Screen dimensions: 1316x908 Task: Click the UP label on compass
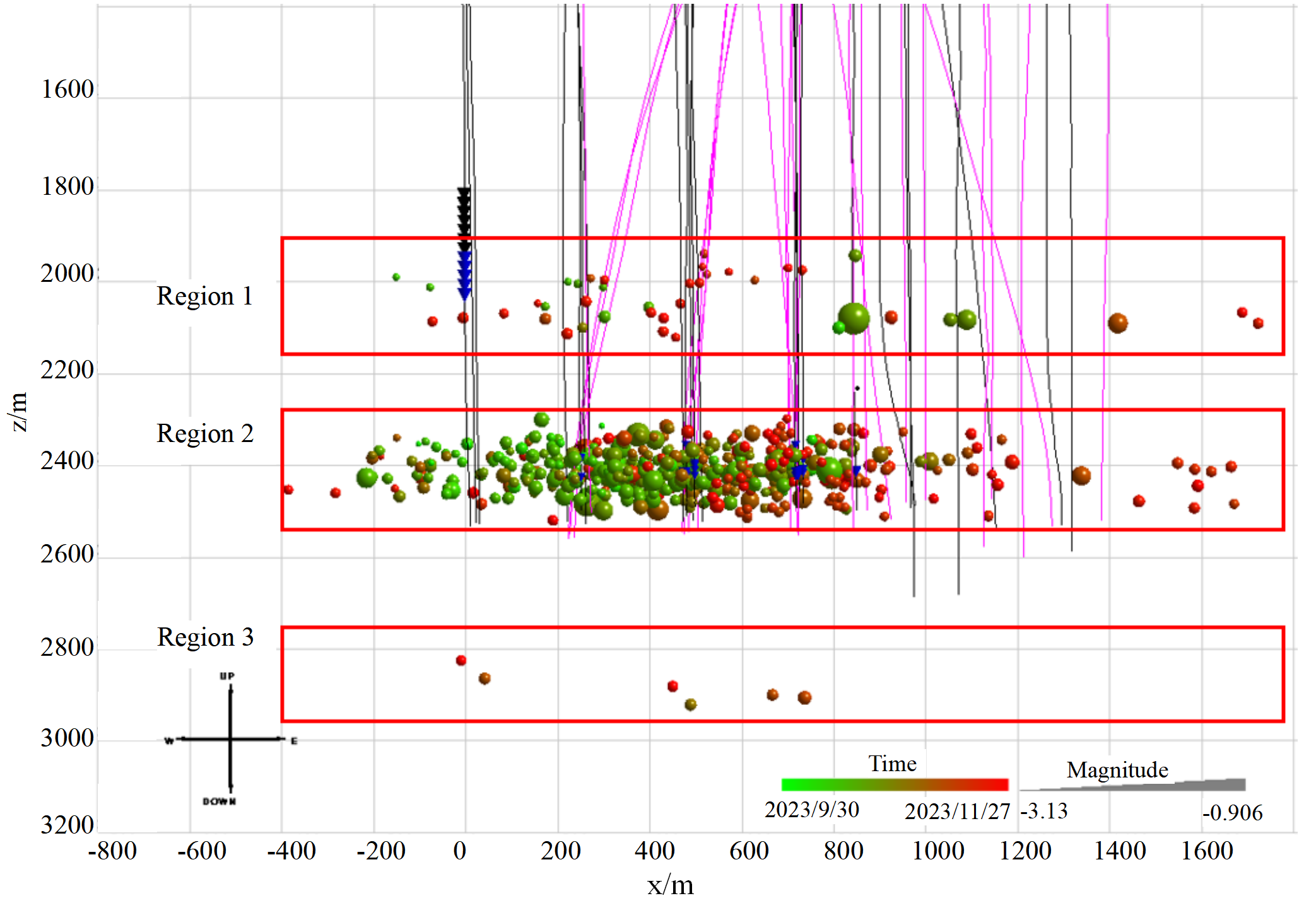(227, 676)
